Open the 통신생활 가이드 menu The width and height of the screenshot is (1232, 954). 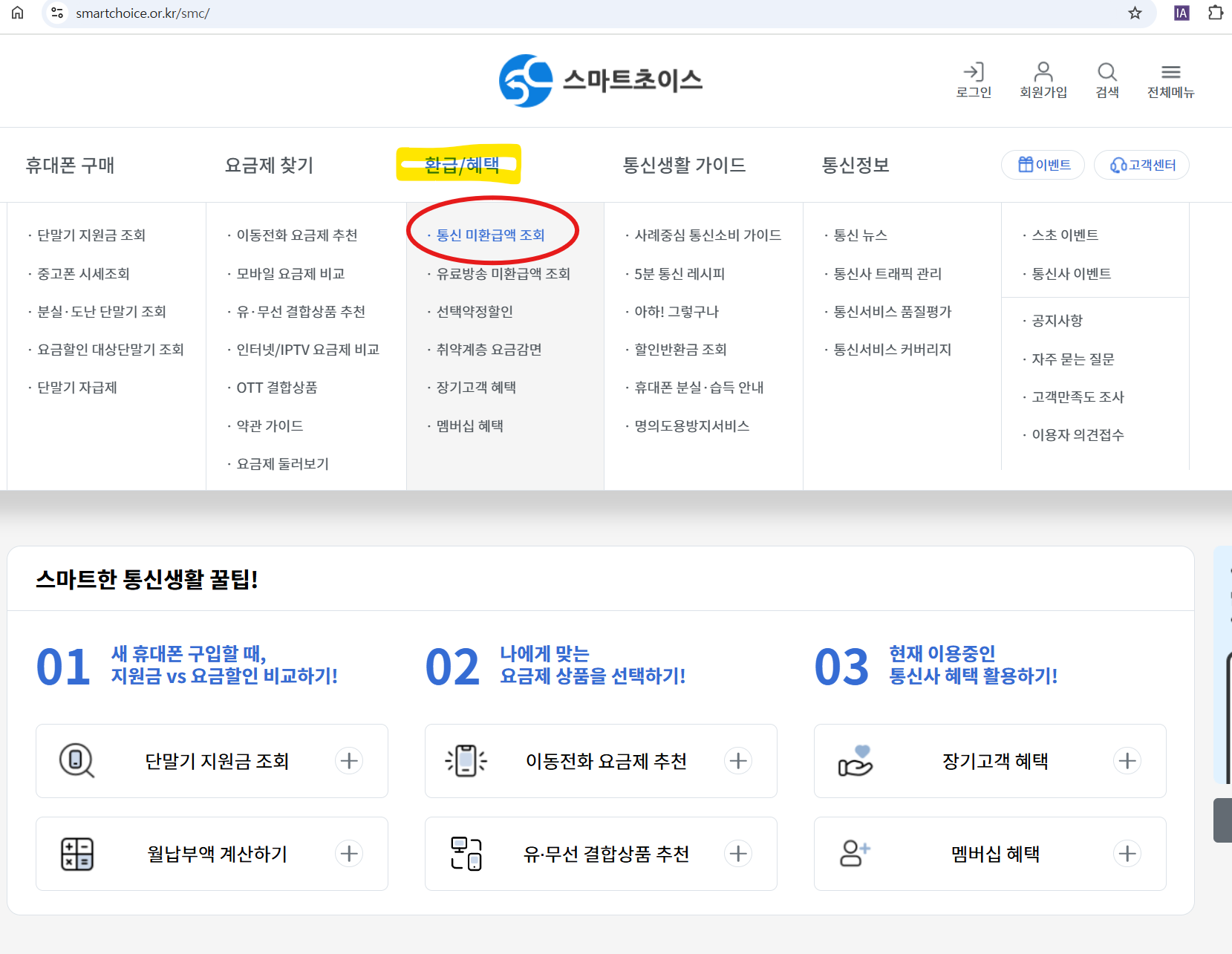tap(685, 165)
